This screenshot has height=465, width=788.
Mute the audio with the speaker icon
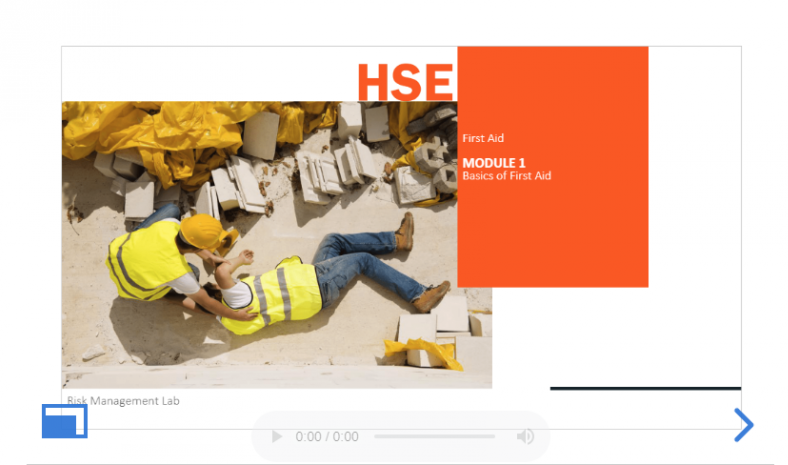click(525, 437)
